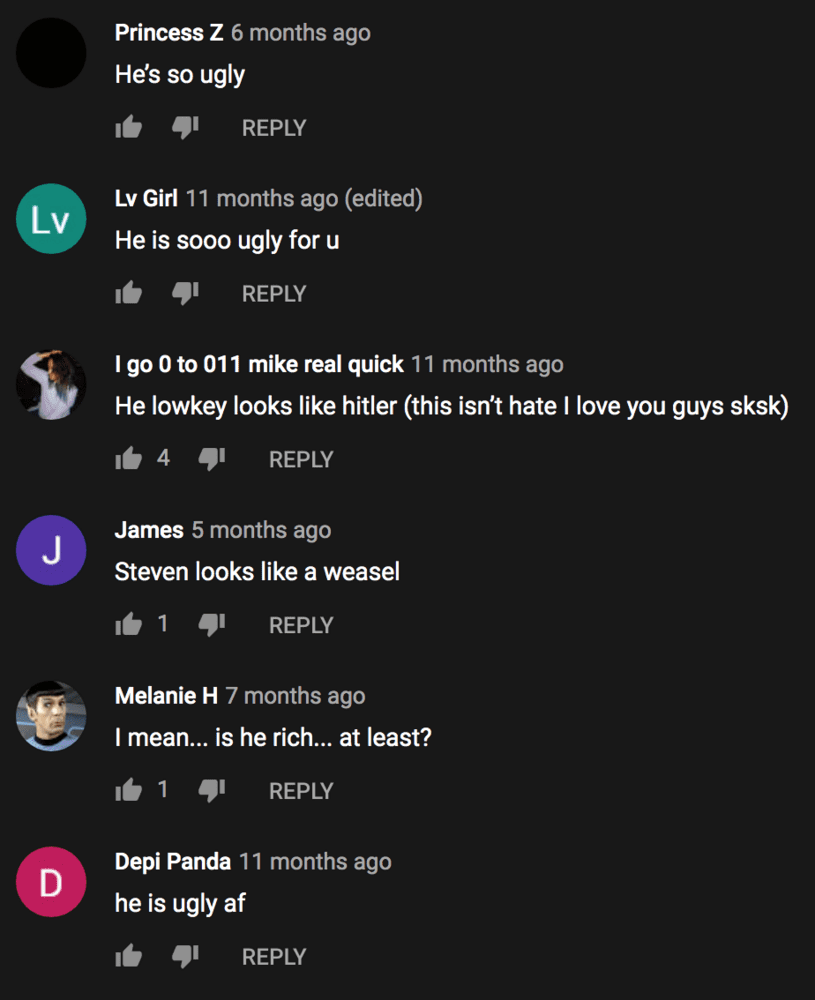Open the Spock avatar of Melanie H

(51, 716)
